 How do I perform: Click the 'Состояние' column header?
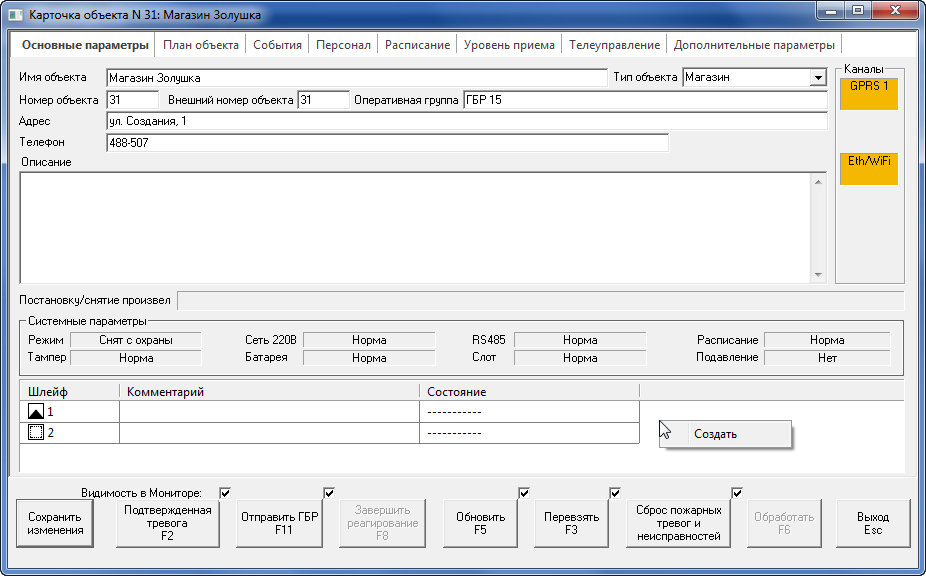(530, 392)
